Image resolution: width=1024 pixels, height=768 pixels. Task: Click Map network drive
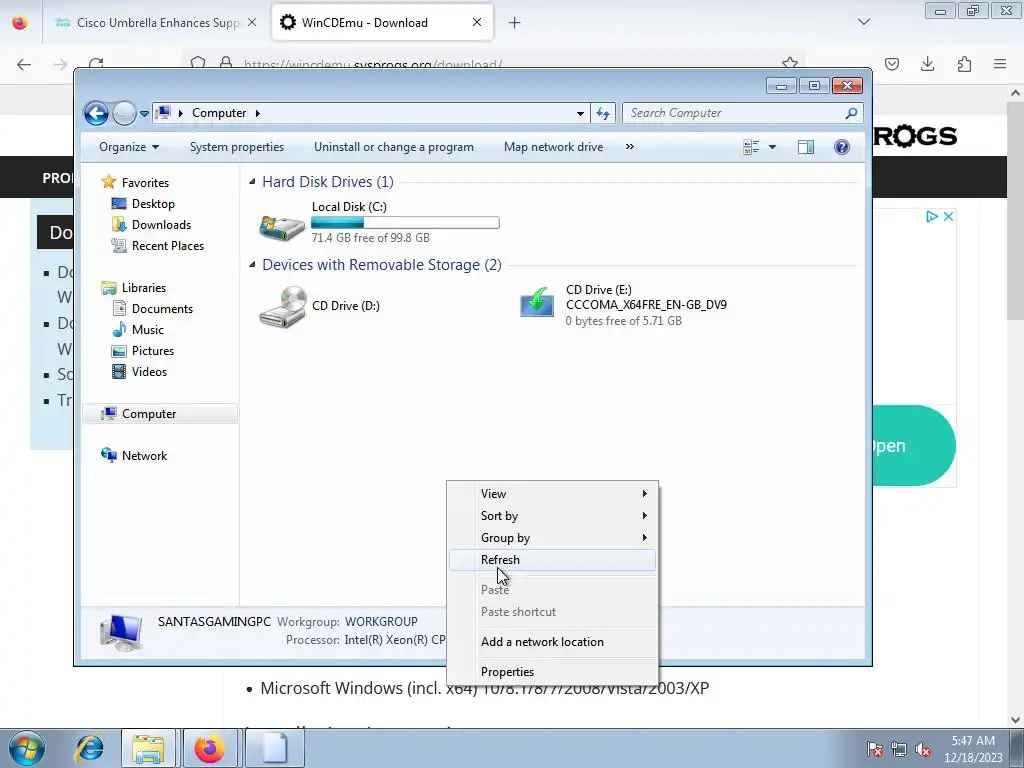[x=553, y=147]
